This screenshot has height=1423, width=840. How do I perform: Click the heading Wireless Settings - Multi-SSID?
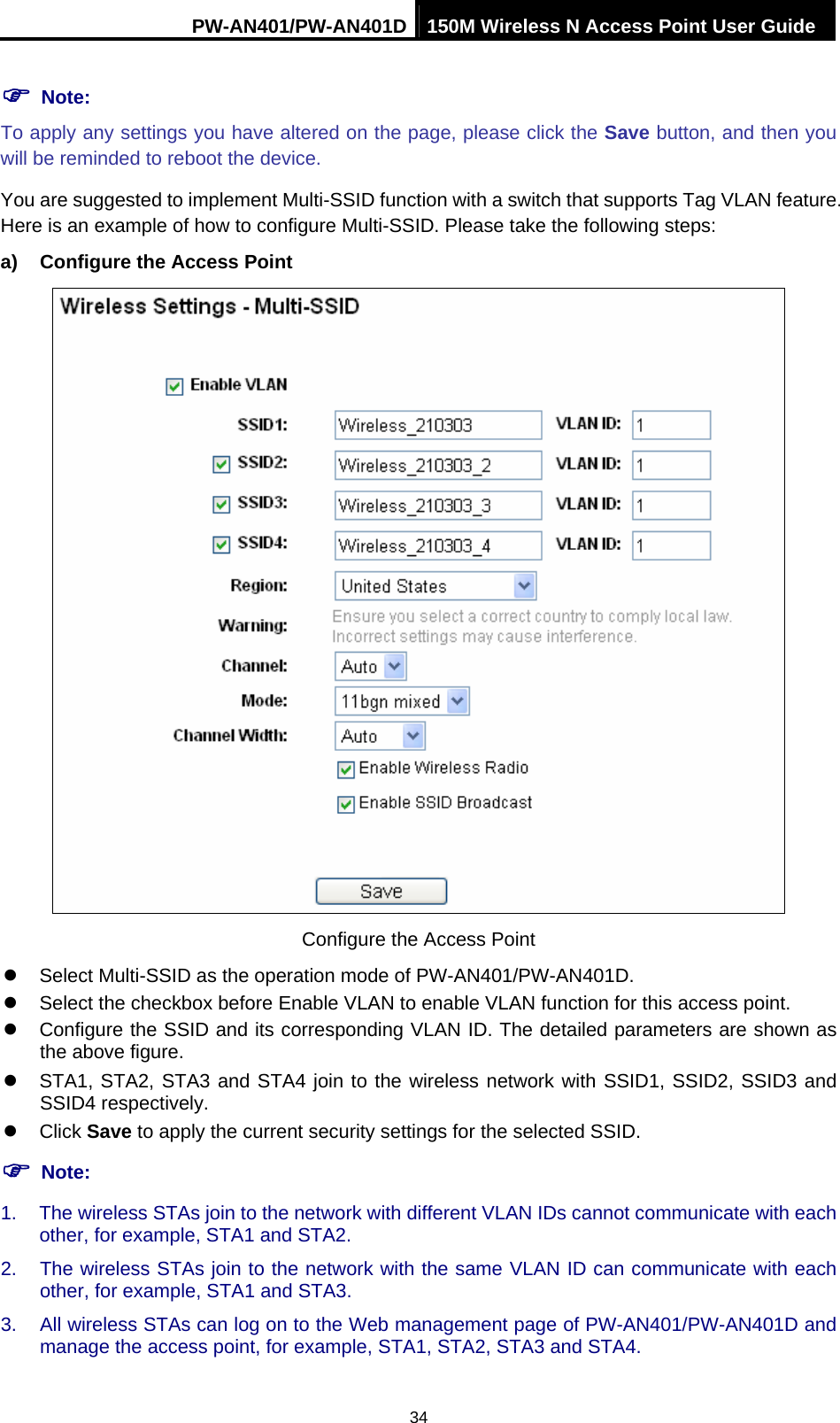210,306
